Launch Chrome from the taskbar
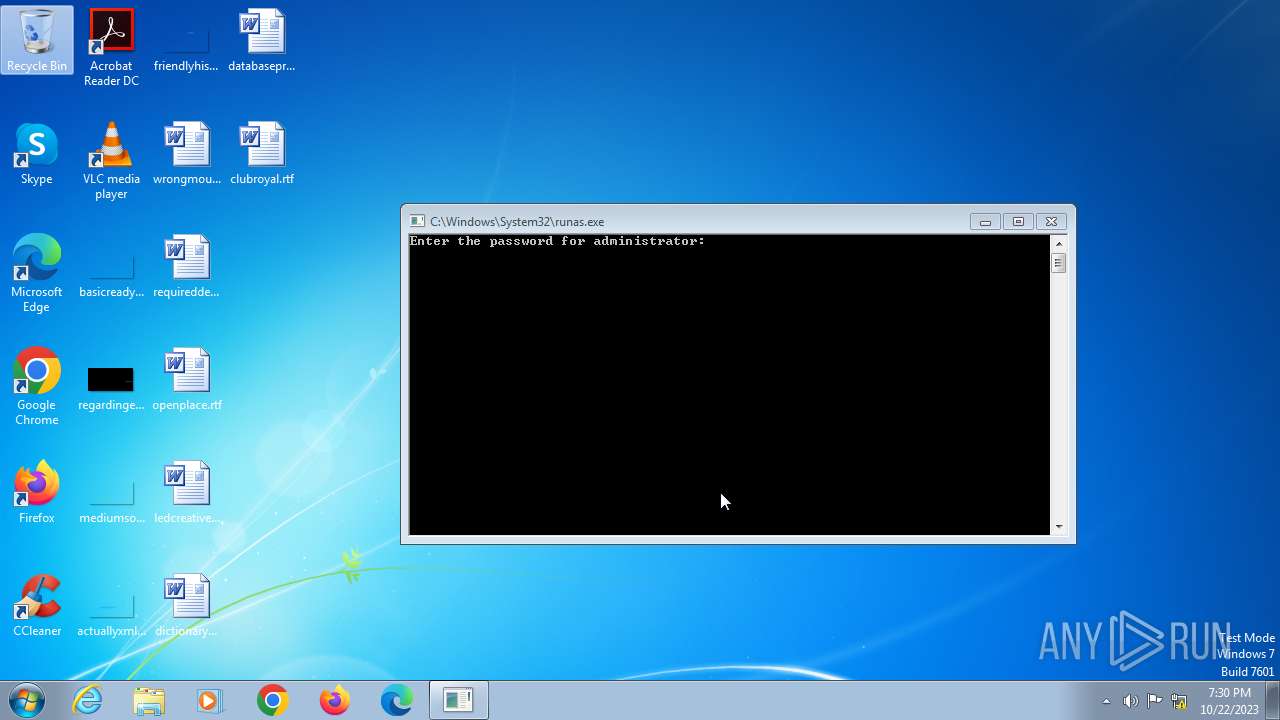The image size is (1280, 720). (272, 700)
